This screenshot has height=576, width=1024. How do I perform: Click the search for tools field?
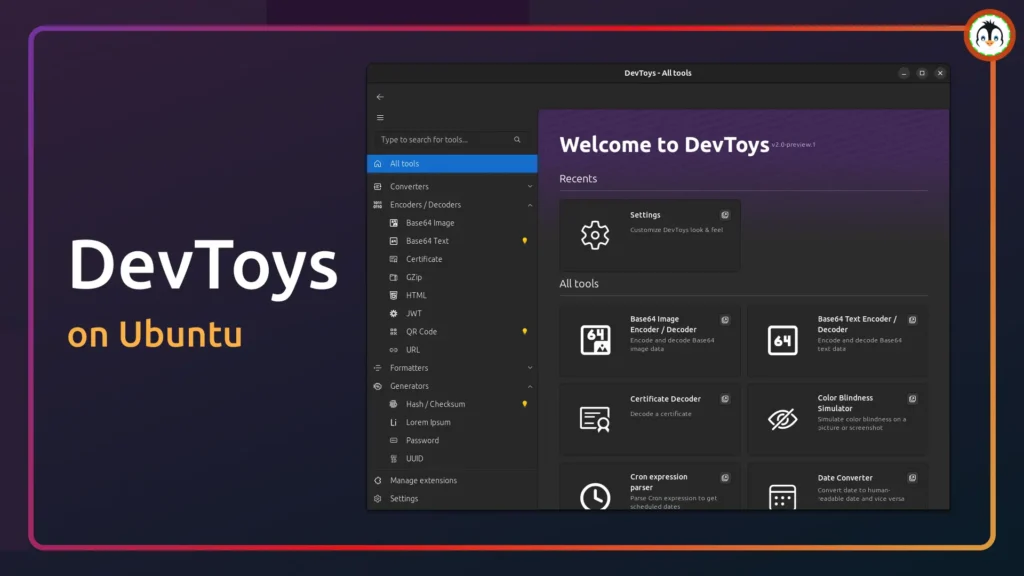440,140
